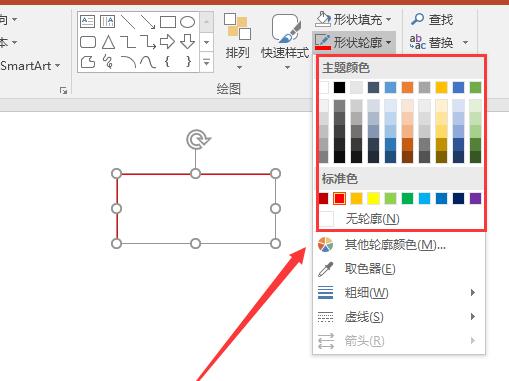509x381 pixels.
Task: Pick highlighted red standard color
Action: [339, 198]
